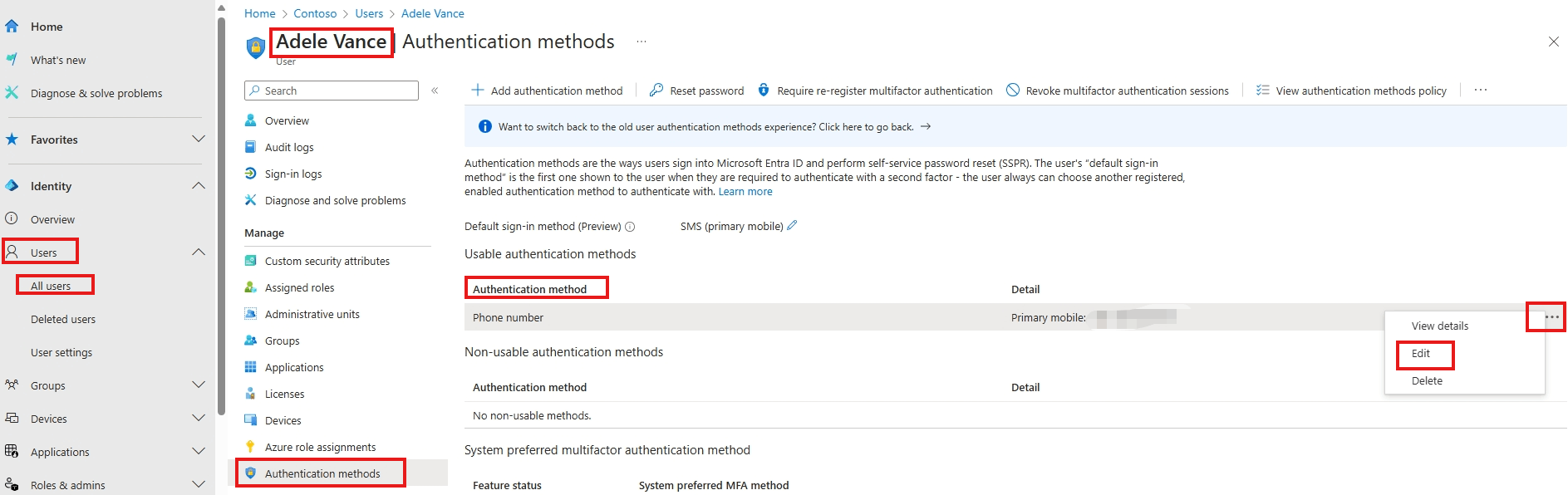The height and width of the screenshot is (495, 1568).
Task: Collapse the resource menu with double-chevron icon
Action: [435, 91]
